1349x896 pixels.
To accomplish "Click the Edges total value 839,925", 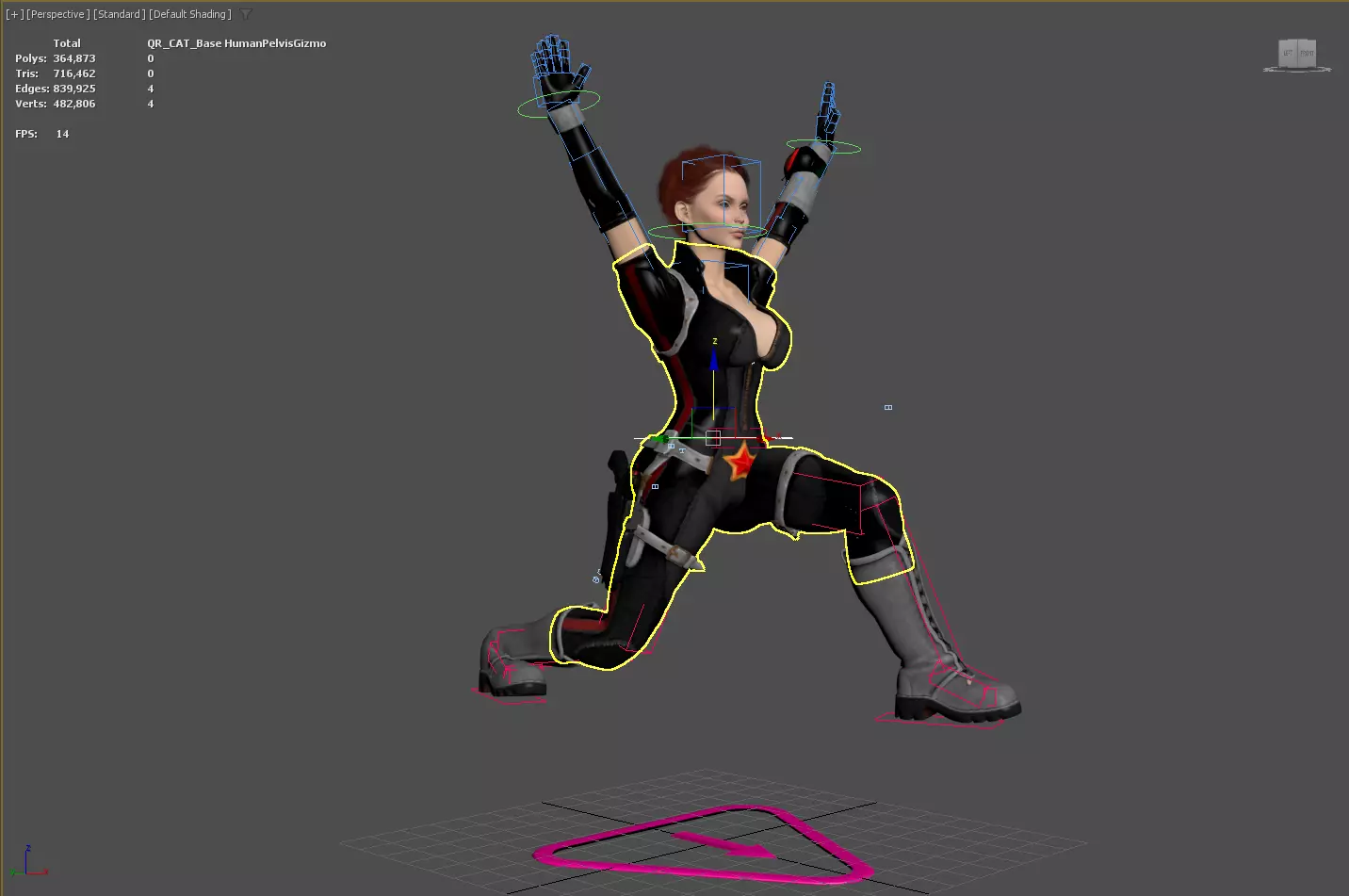I will 74,89.
